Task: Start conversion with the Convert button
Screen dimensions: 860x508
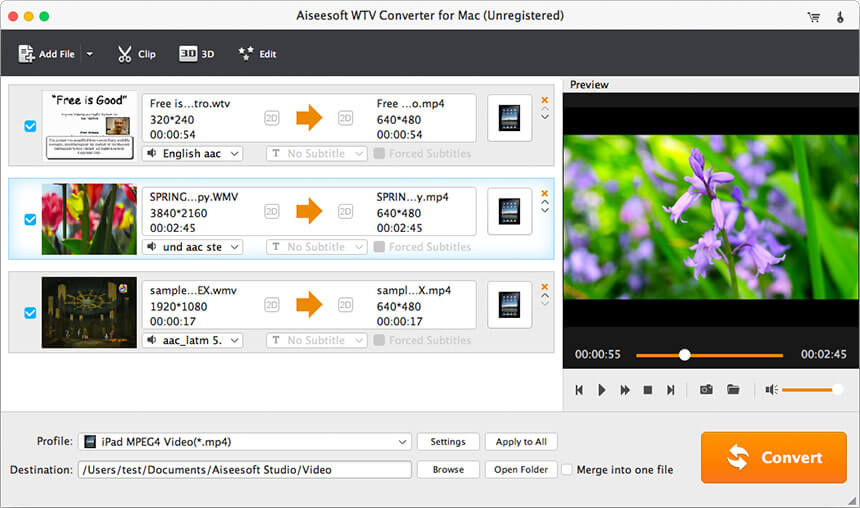Action: coord(774,458)
